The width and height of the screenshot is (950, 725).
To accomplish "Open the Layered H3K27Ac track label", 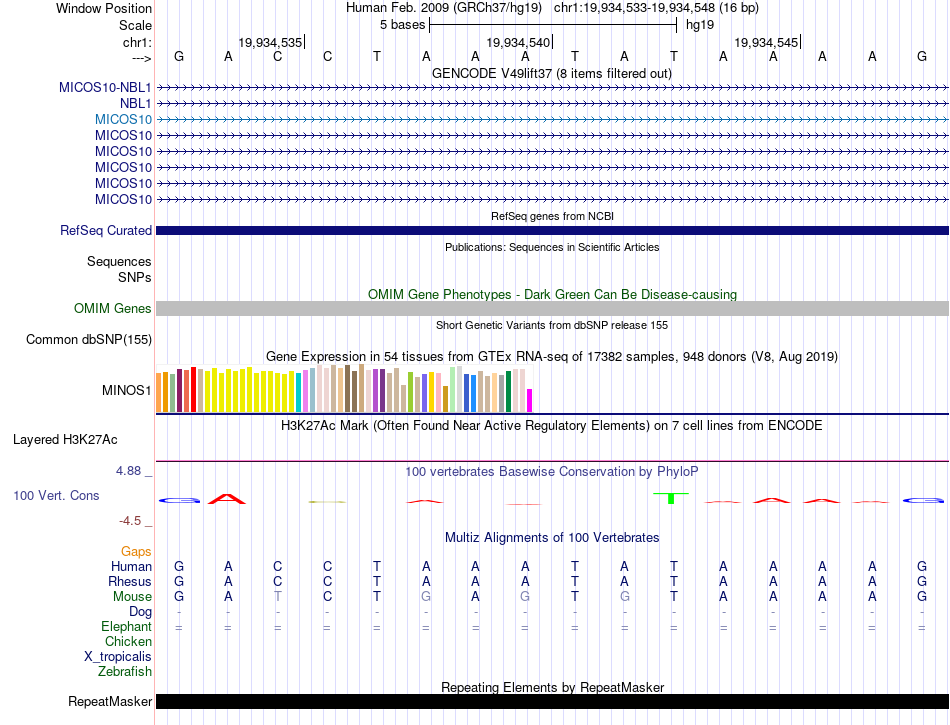I will point(79,439).
